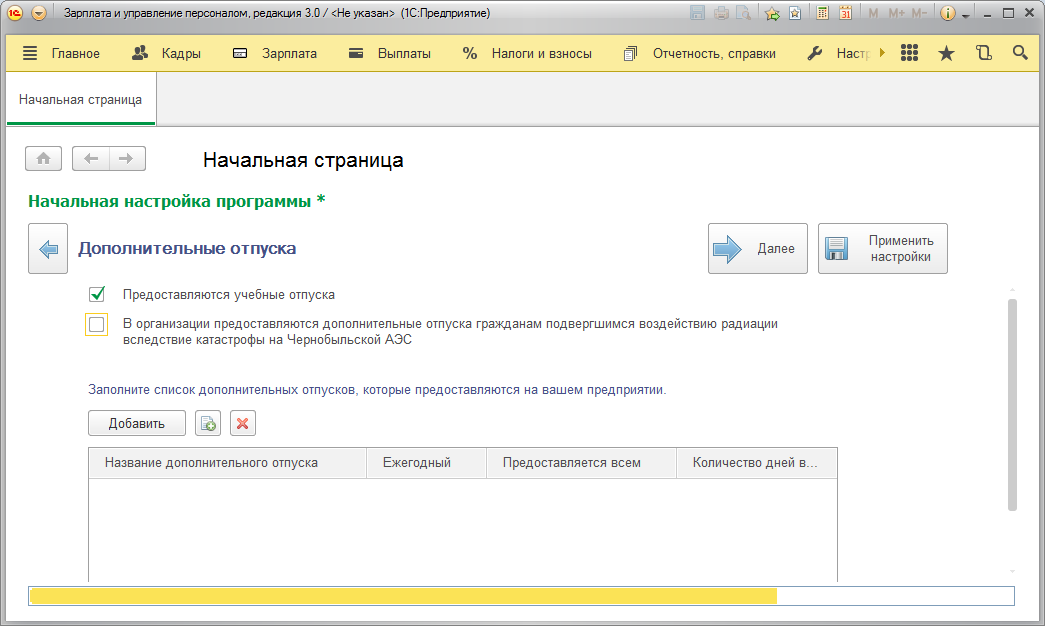The image size is (1045, 626).
Task: Open the functions grid menu icon
Action: click(909, 54)
